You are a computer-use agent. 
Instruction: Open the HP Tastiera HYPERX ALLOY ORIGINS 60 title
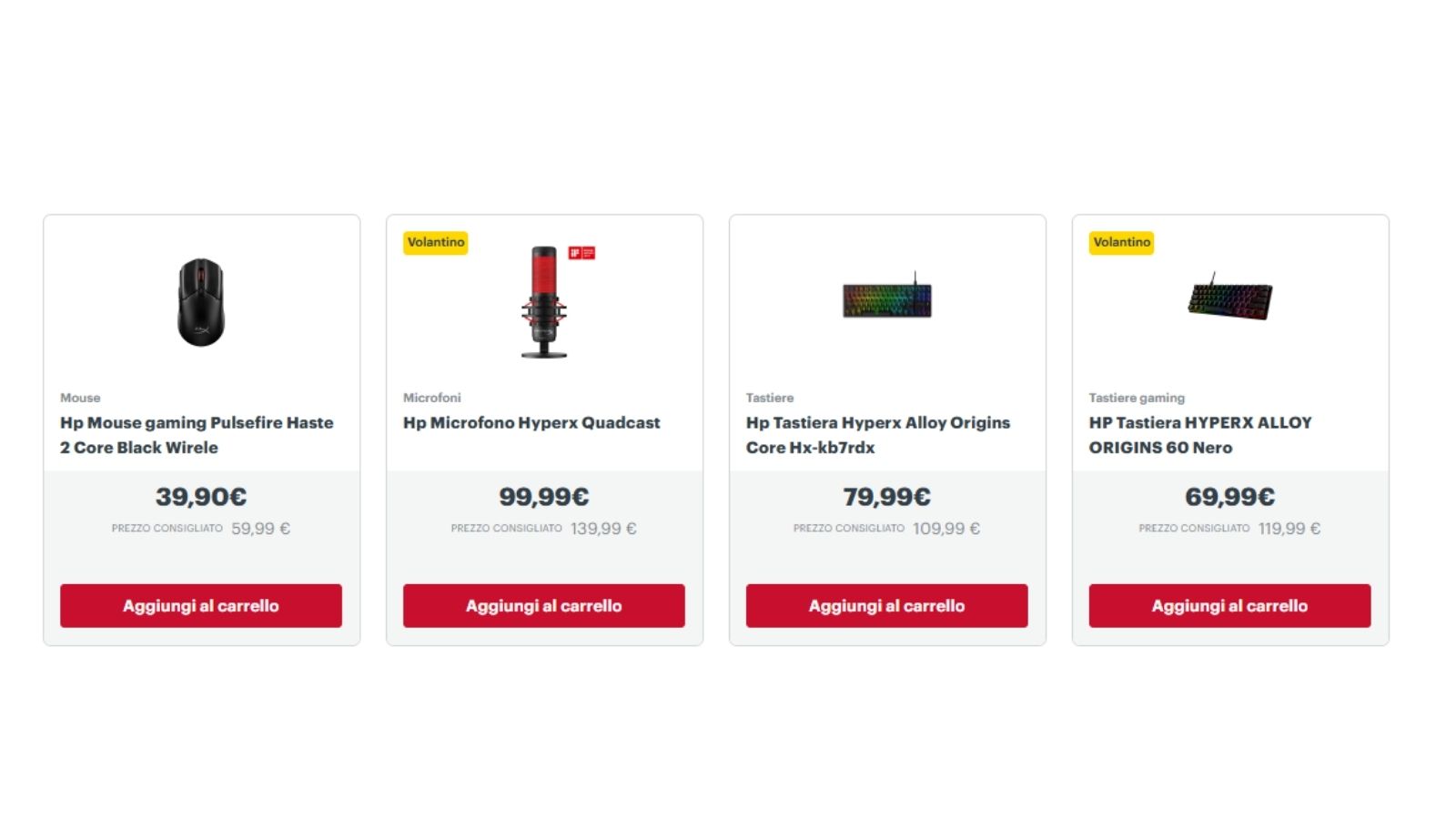coord(1200,435)
